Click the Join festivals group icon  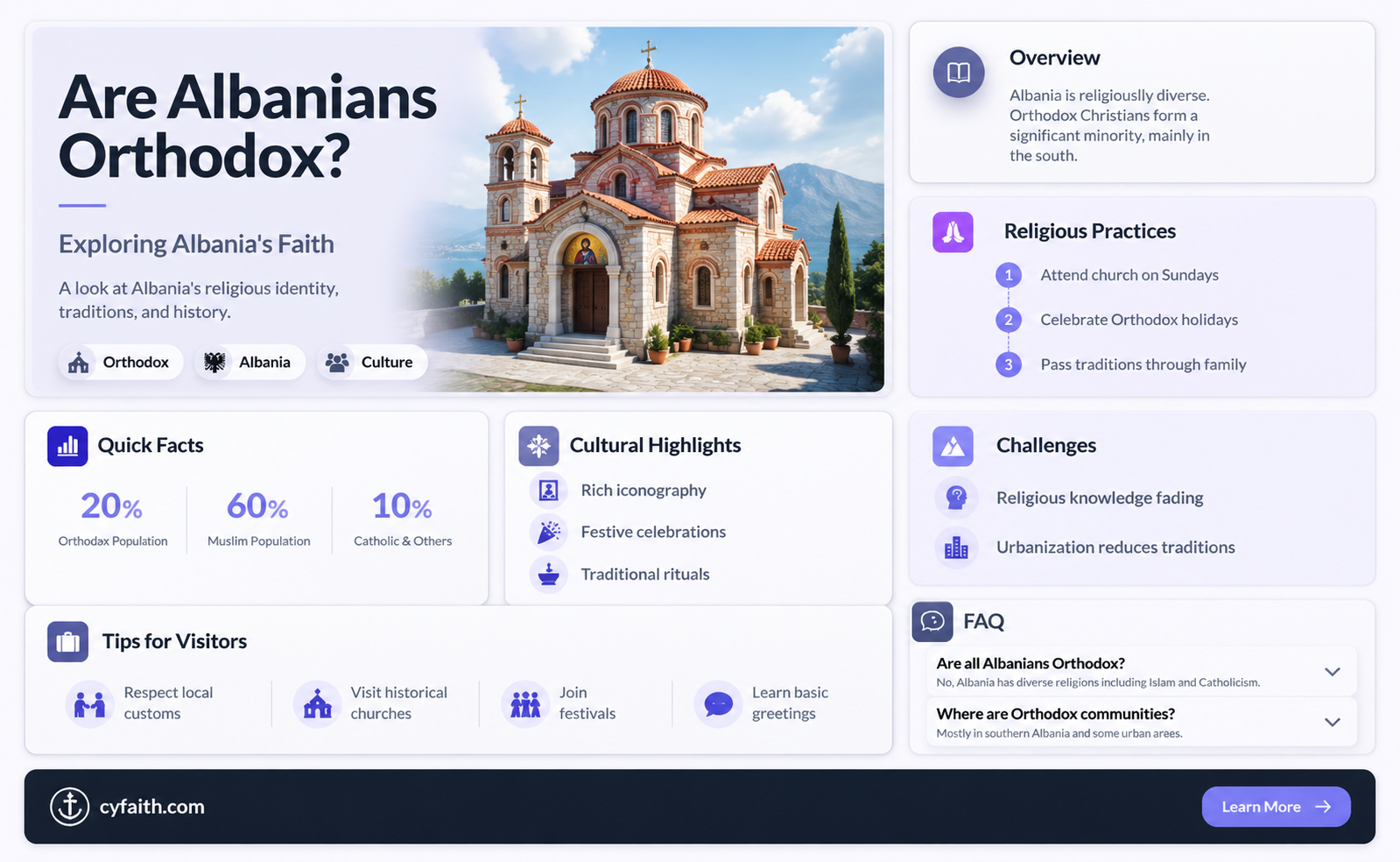[x=525, y=703]
